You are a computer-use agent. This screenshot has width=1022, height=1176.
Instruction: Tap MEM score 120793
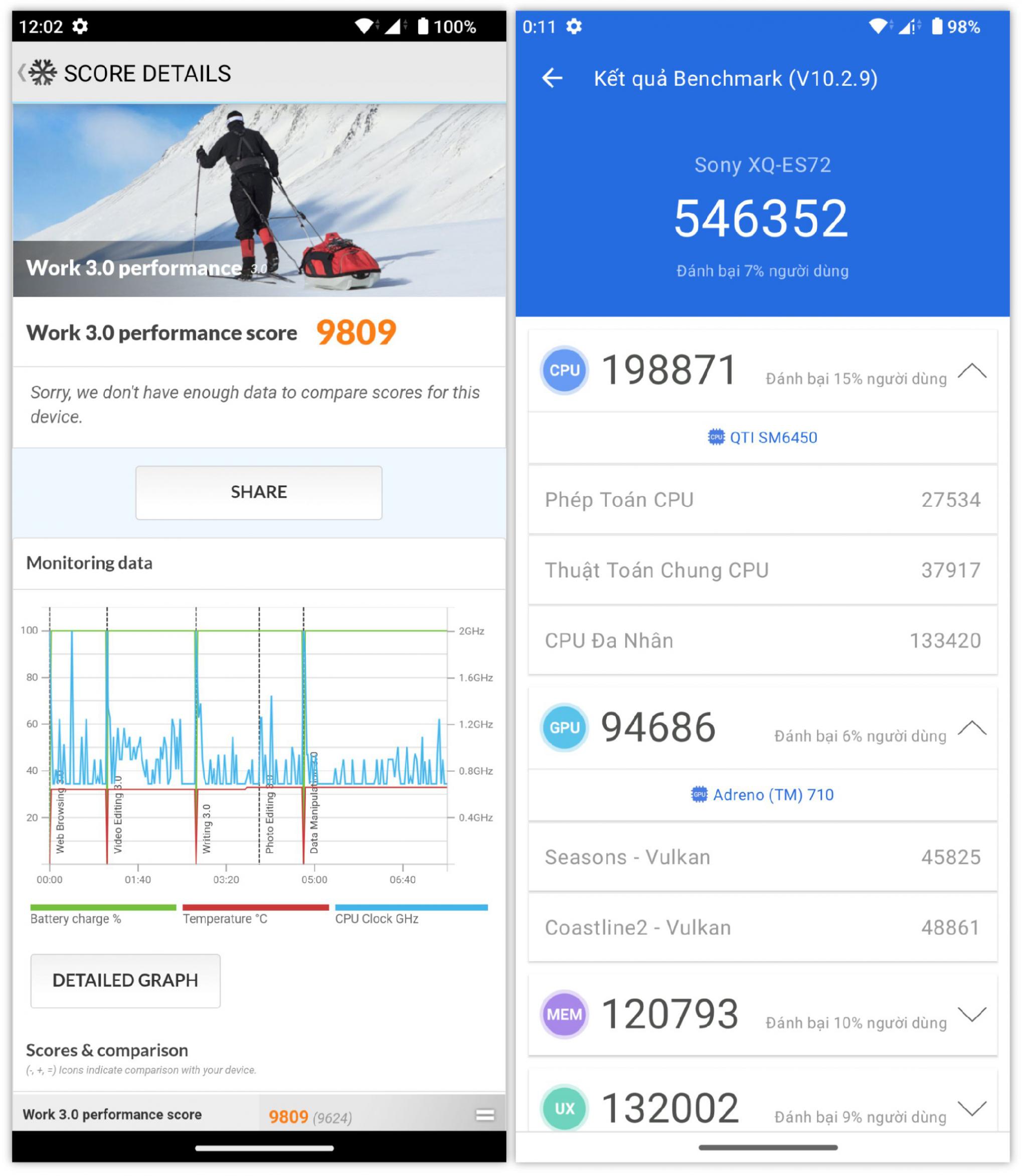(x=670, y=1015)
